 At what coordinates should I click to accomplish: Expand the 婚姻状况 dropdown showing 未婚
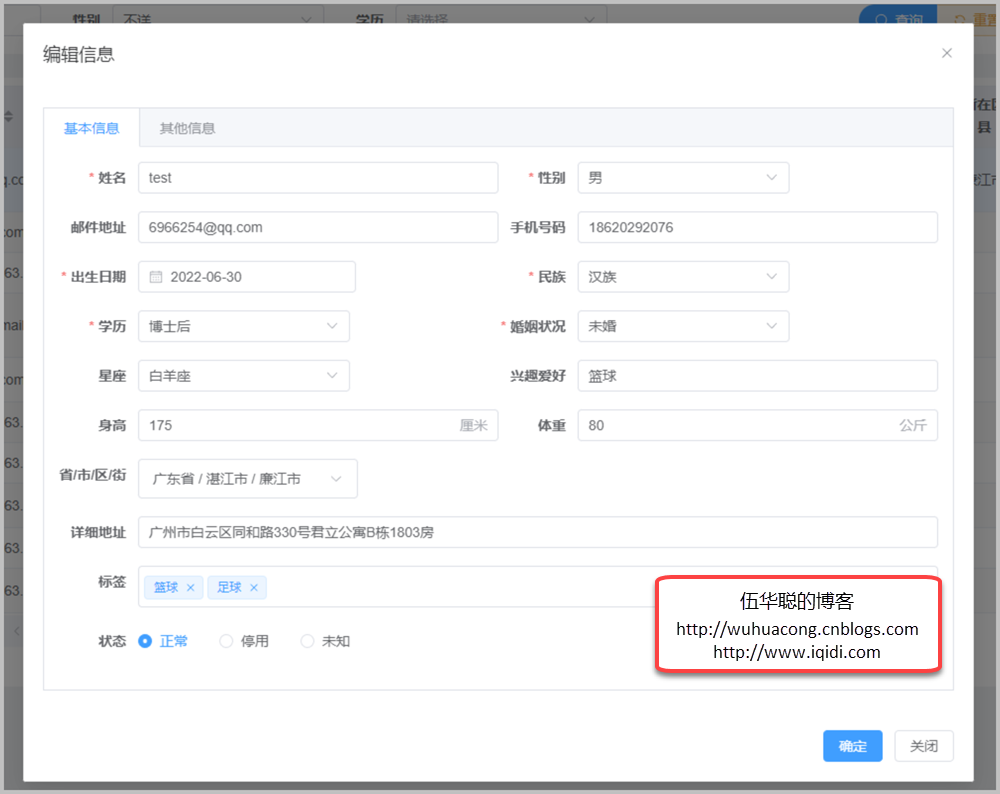pos(683,326)
